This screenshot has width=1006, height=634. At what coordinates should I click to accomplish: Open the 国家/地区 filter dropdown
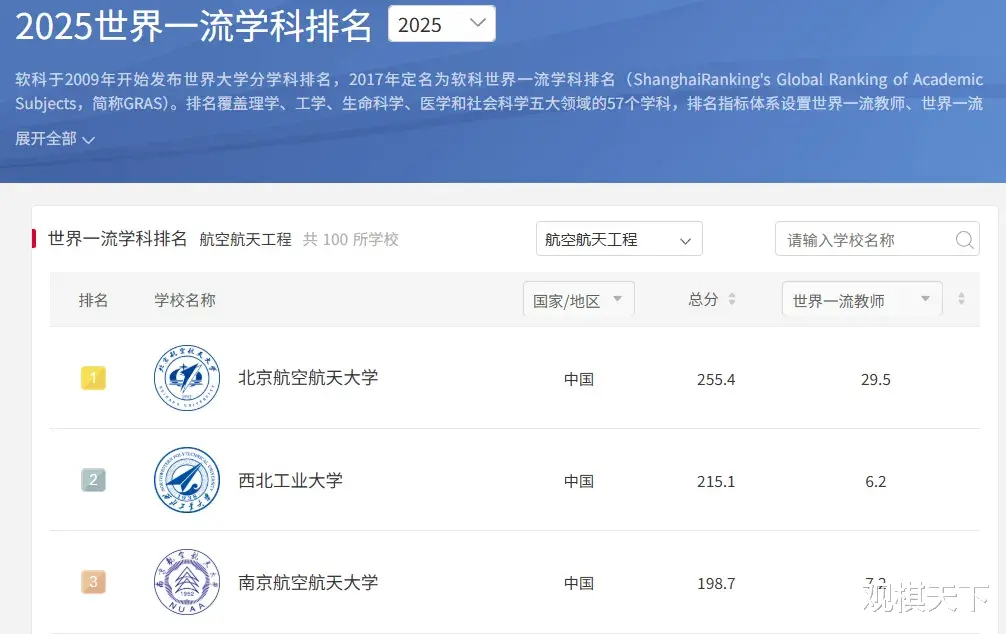click(x=579, y=300)
